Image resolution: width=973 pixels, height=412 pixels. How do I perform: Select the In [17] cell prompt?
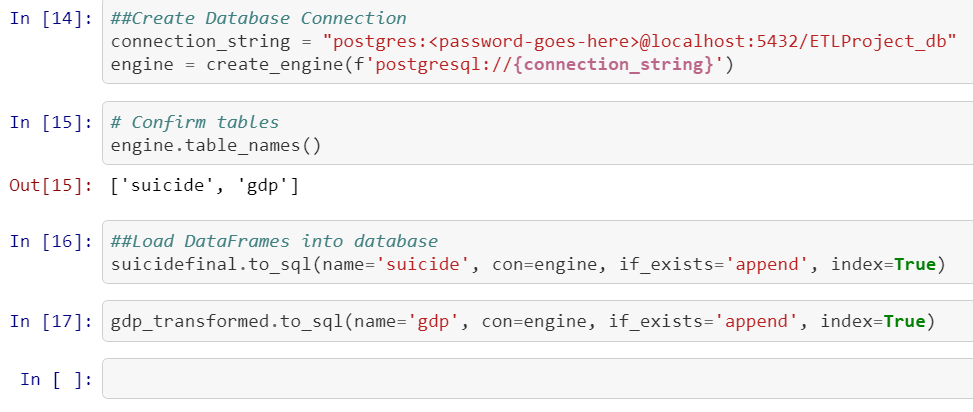click(50, 321)
